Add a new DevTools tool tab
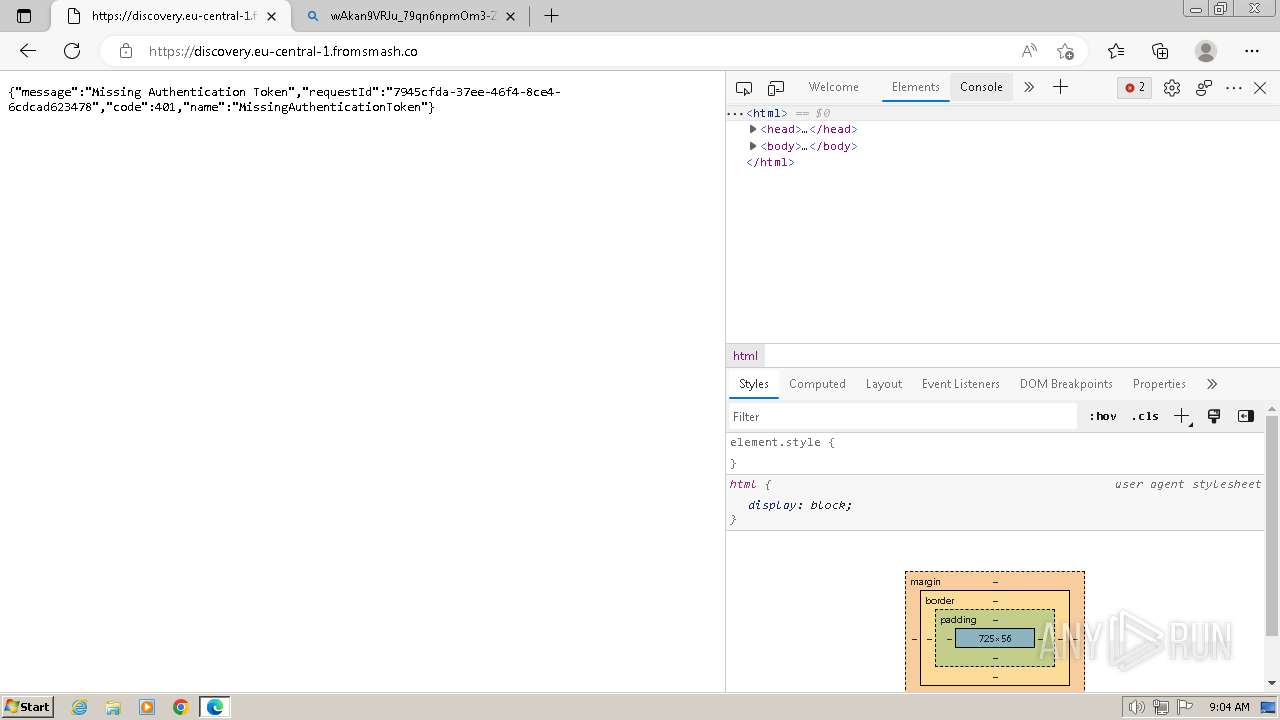Screen dimensions: 1280x720 click(1061, 87)
